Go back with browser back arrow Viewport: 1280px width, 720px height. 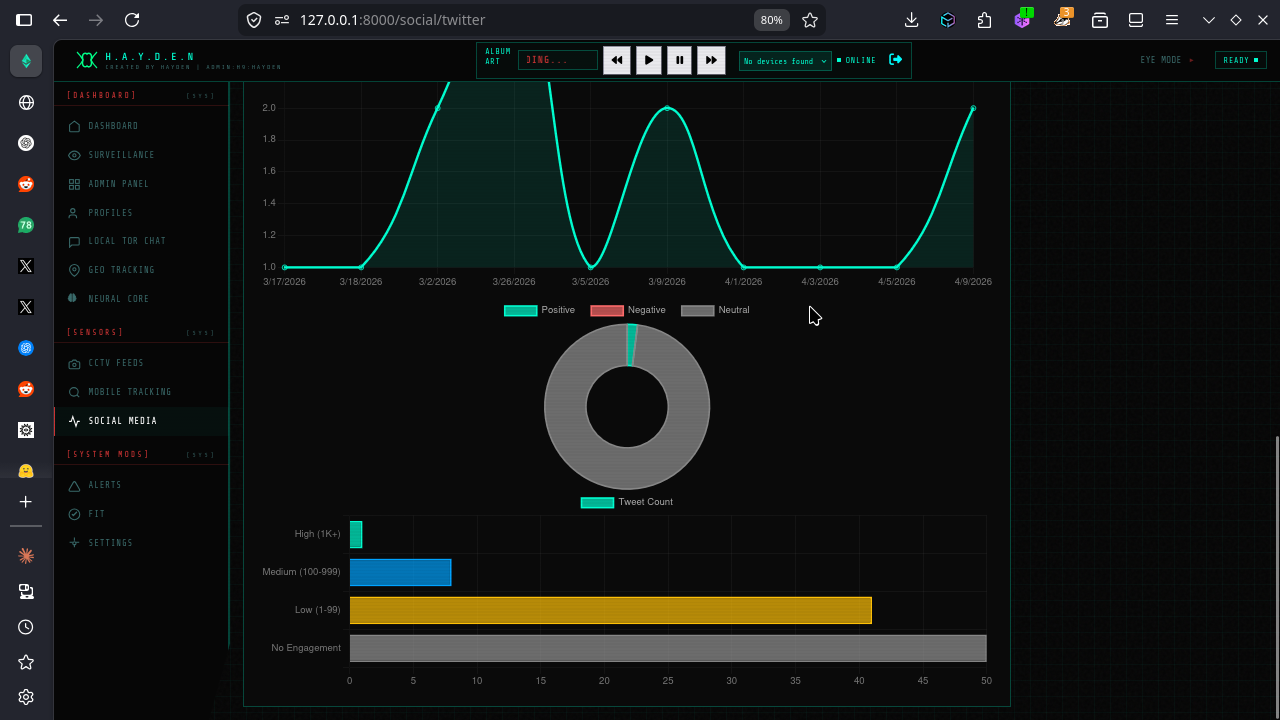(x=60, y=20)
